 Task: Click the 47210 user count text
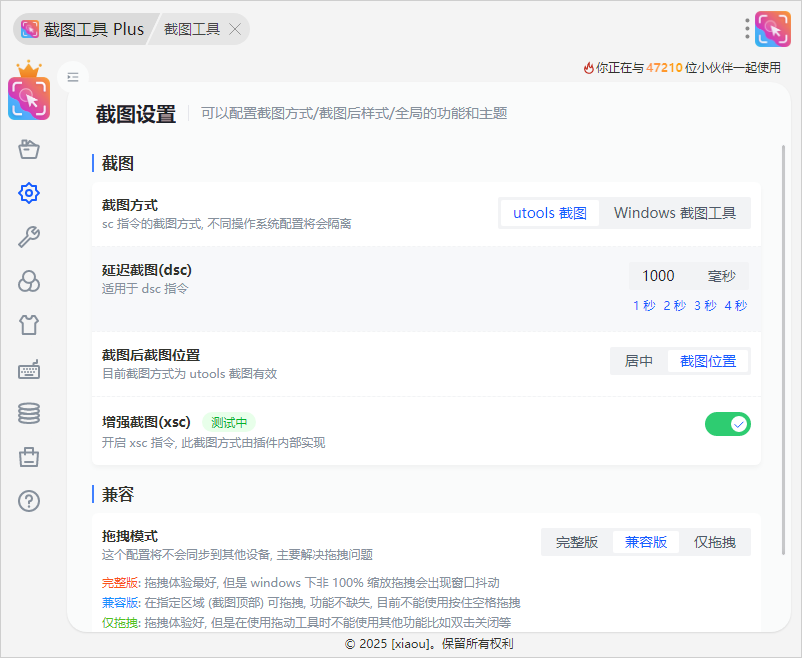coord(664,68)
